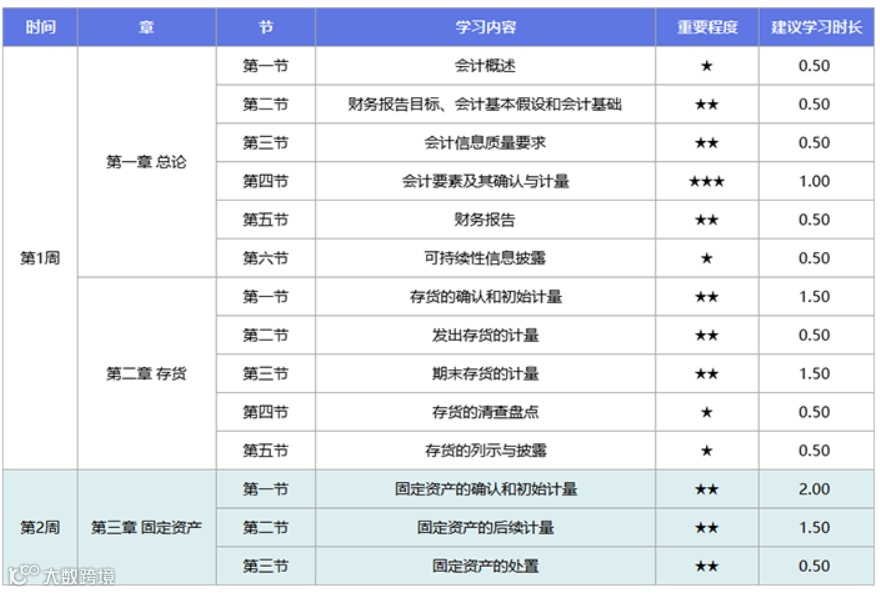Click the 固定资产的处置 cell
This screenshot has height=593, width=880.
(485, 566)
